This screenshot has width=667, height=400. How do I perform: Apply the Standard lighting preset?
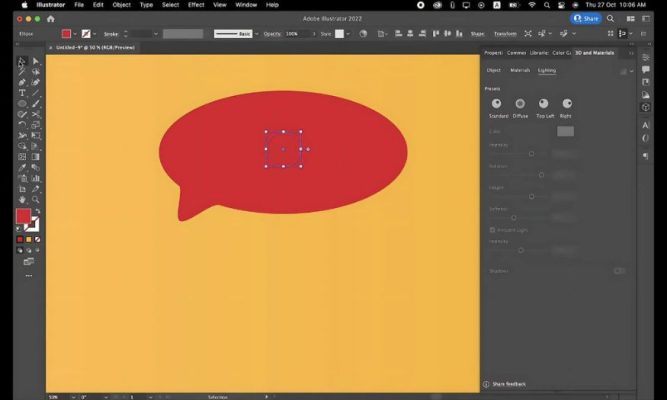tap(497, 104)
